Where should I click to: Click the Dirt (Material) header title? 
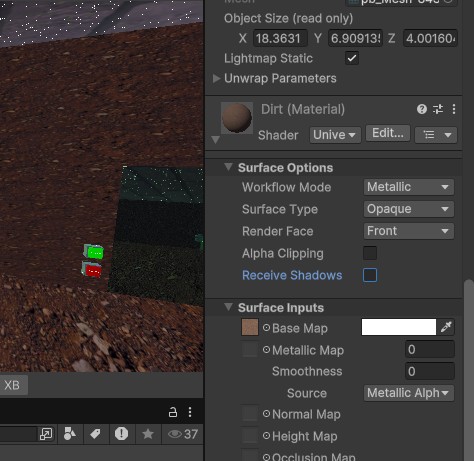[303, 109]
